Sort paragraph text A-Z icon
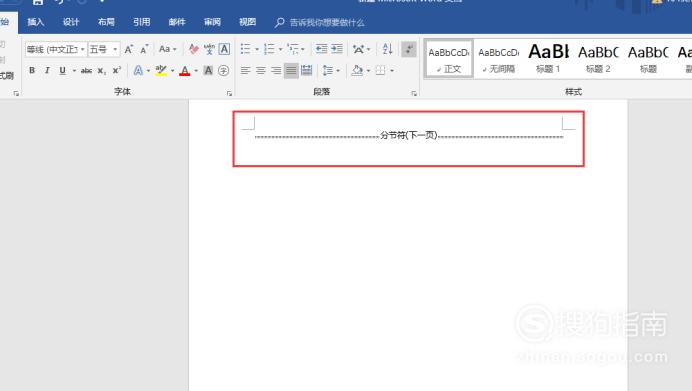 click(x=387, y=49)
